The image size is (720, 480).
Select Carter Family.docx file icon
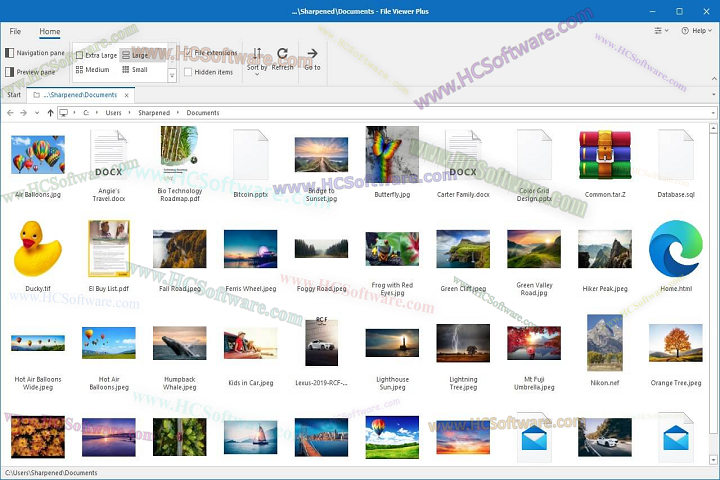pos(463,155)
